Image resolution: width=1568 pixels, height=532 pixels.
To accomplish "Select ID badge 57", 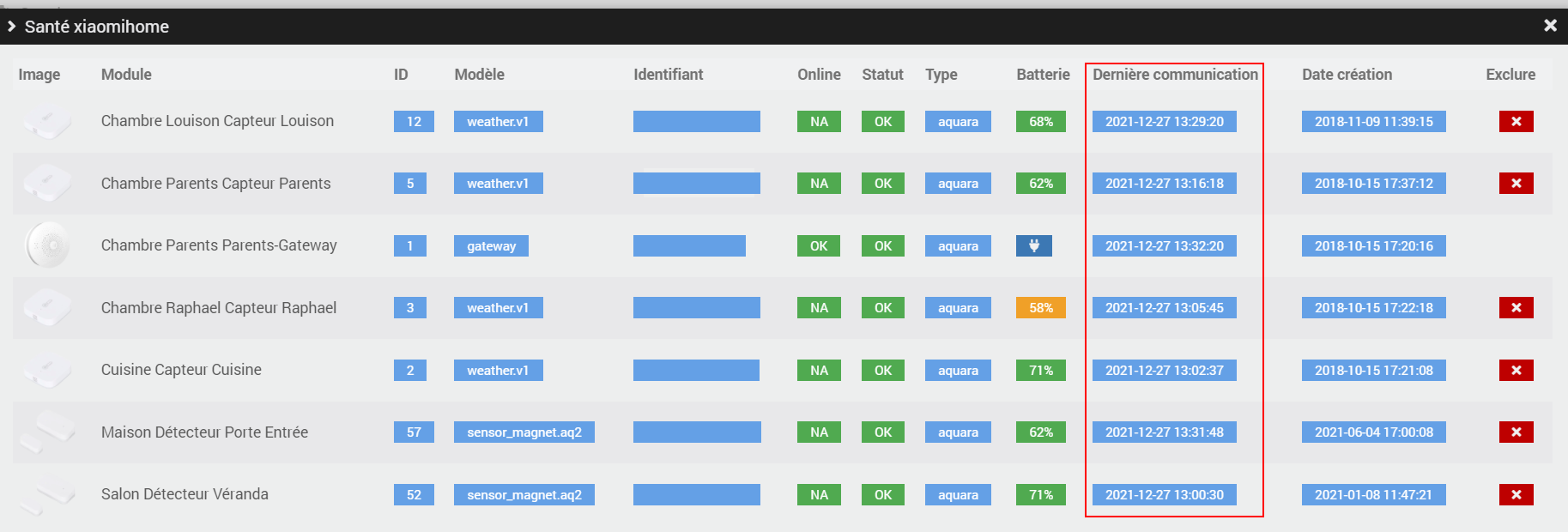I will point(414,432).
